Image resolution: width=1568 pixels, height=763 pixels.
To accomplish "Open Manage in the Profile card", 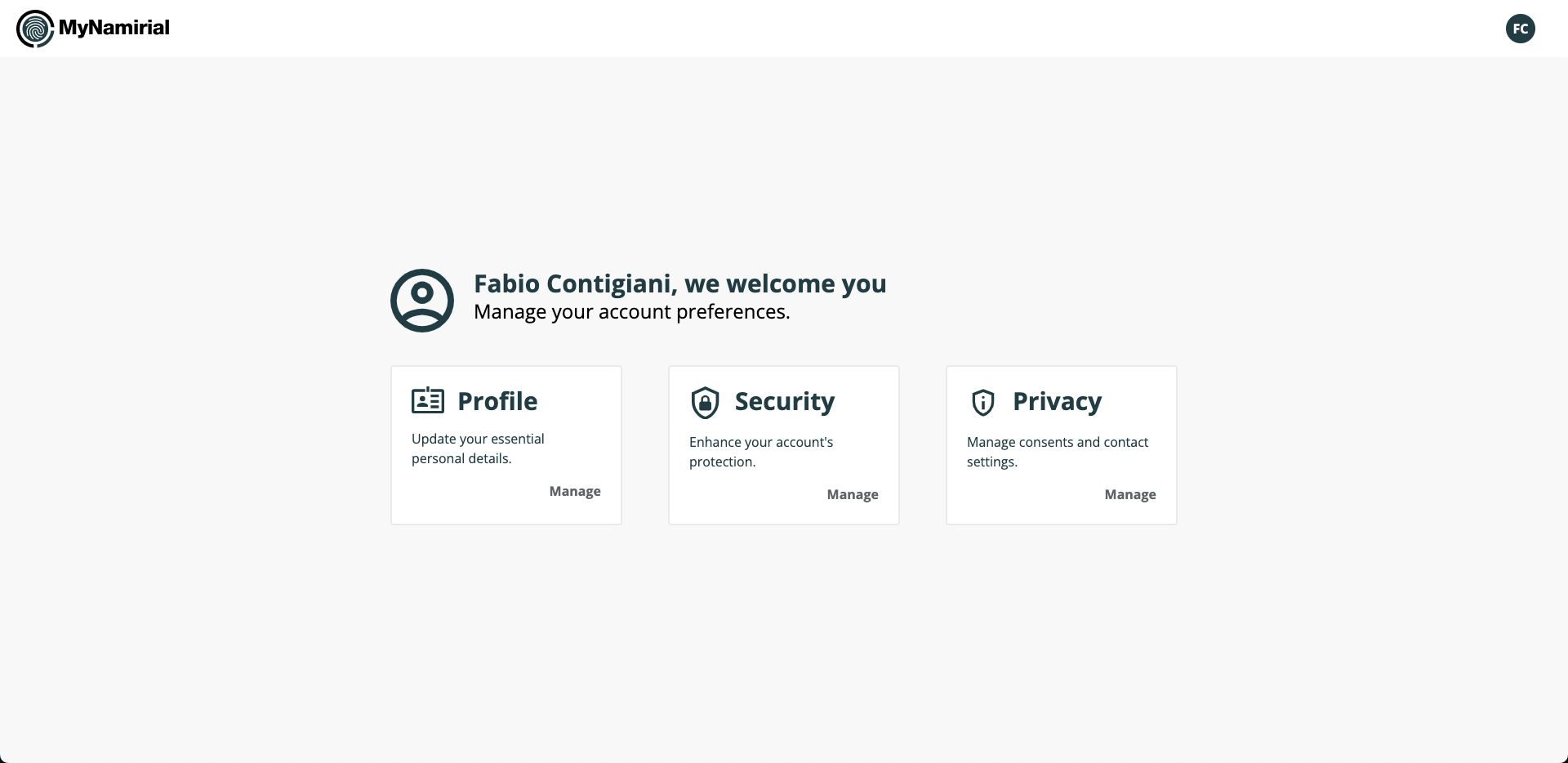I will pos(575,491).
